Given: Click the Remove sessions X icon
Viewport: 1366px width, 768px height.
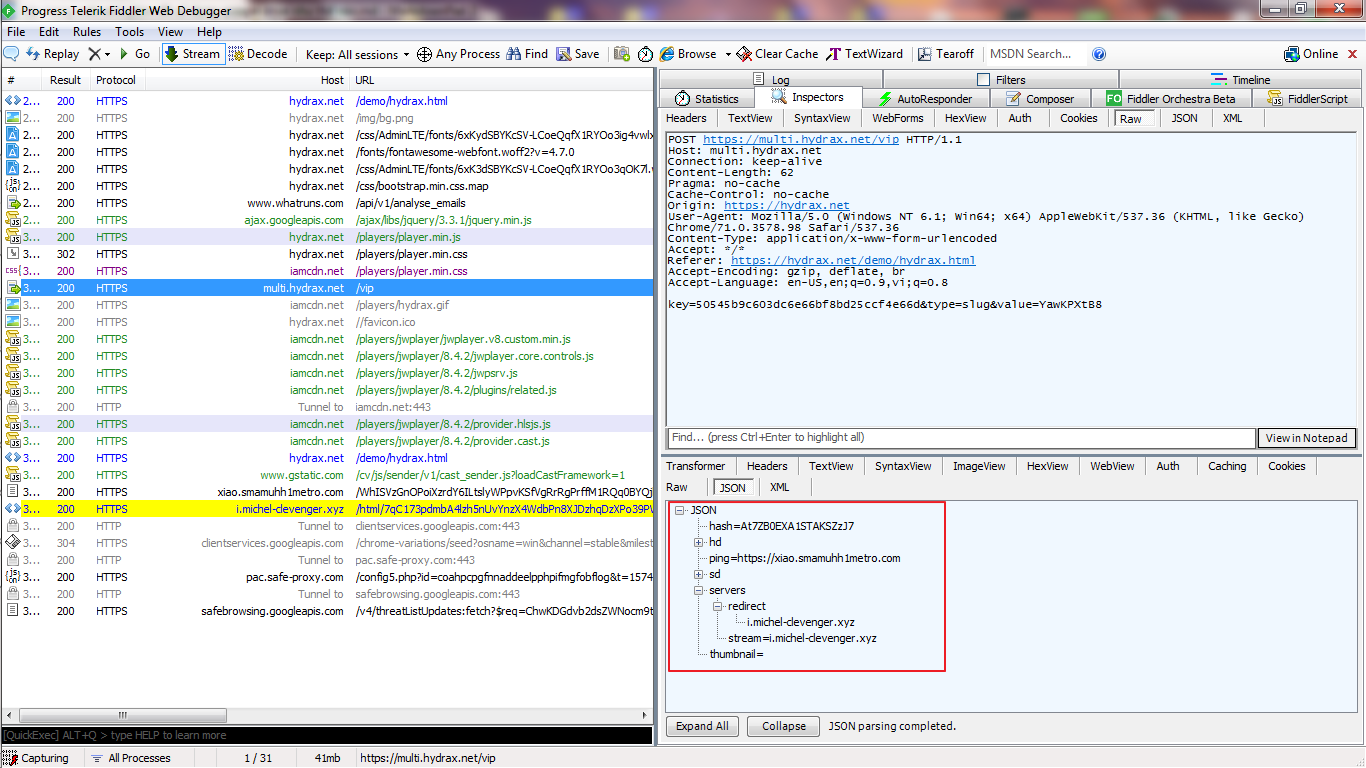Looking at the screenshot, I should click(94, 54).
